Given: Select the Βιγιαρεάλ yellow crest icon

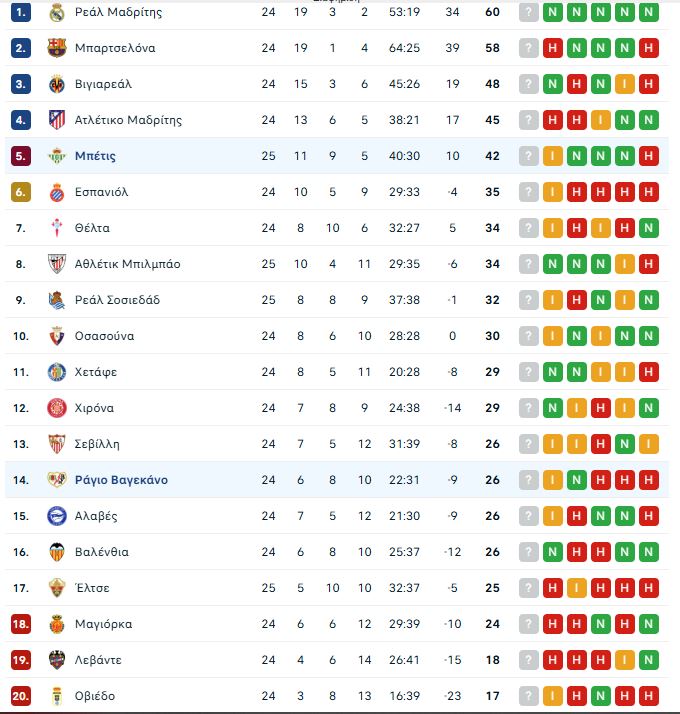Looking at the screenshot, I should pyautogui.click(x=57, y=84).
